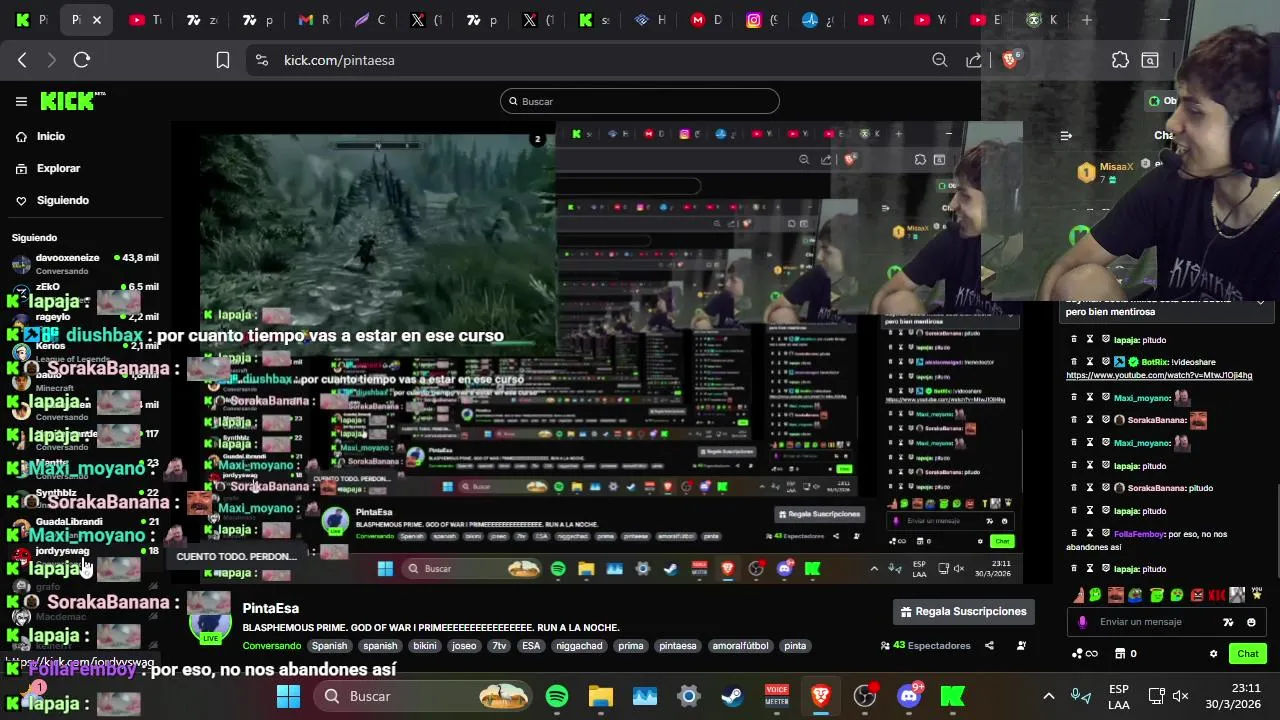Viewport: 1280px width, 720px height.
Task: Select Inicio in the sidebar
Action: (50, 136)
